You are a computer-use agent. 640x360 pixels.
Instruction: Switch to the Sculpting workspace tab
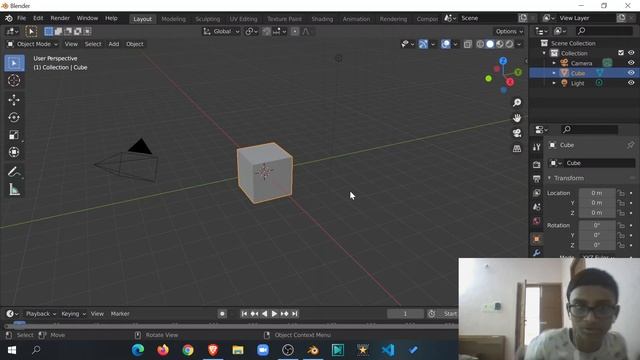(207, 19)
